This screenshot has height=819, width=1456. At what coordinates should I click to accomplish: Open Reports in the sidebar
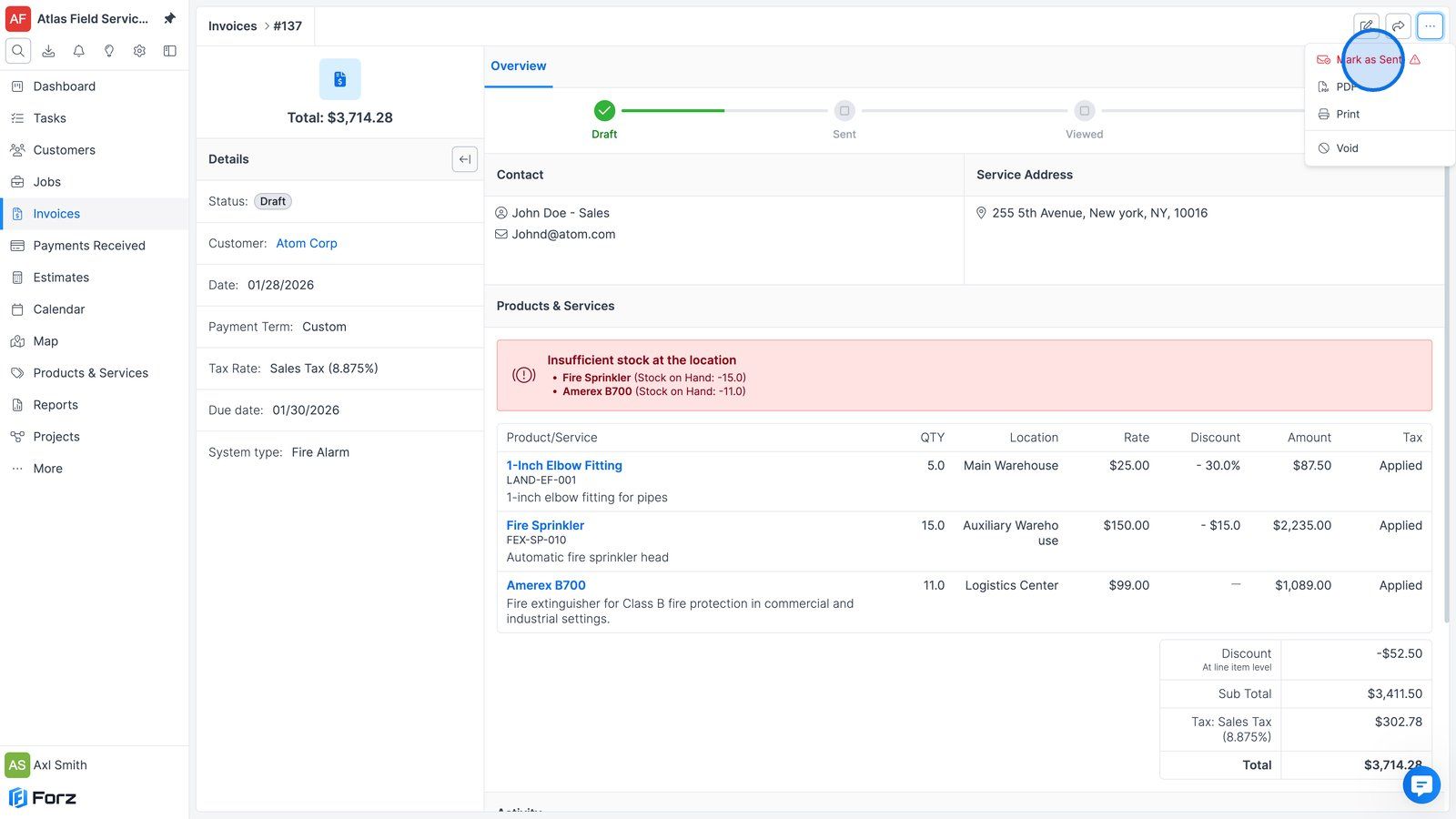click(95, 405)
